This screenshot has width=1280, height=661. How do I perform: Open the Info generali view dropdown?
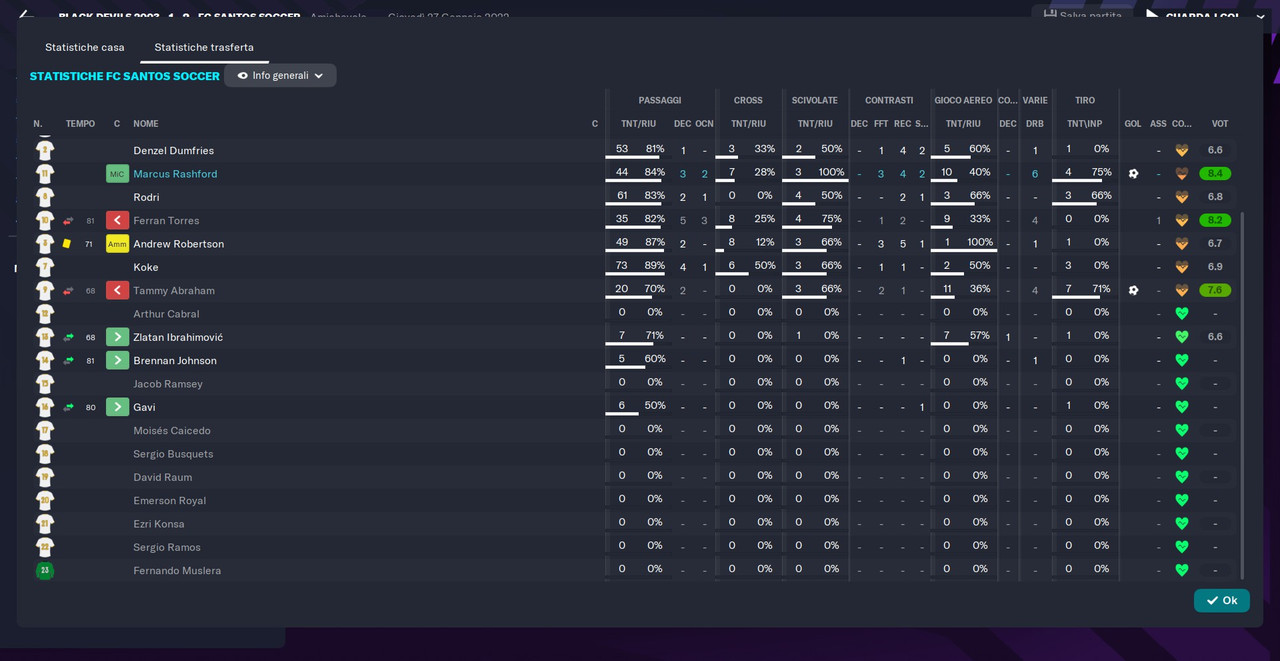tap(280, 76)
